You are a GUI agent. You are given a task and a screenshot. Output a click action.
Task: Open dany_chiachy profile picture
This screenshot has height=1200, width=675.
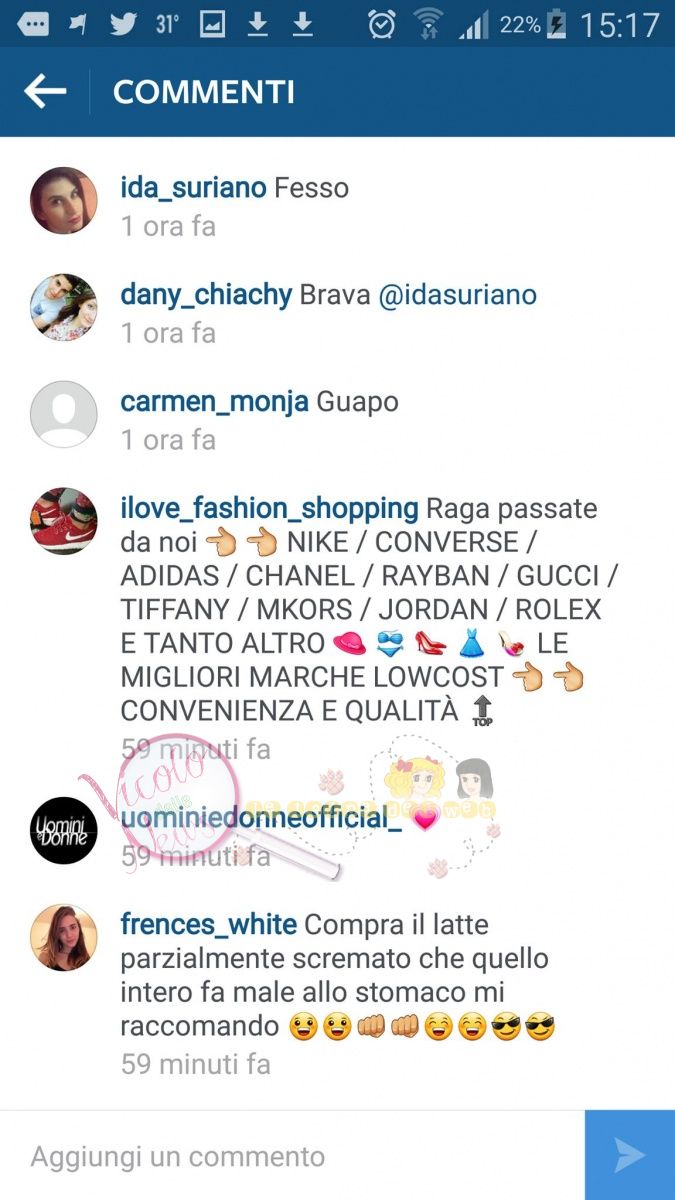pos(64,307)
